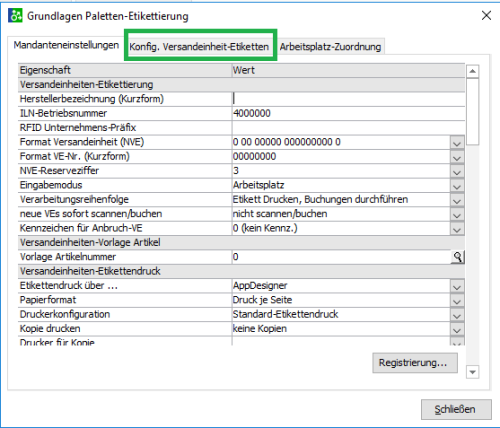Screen dimensions: 500x428
Task: Open the Kopie drucken dropdown
Action: click(457, 329)
